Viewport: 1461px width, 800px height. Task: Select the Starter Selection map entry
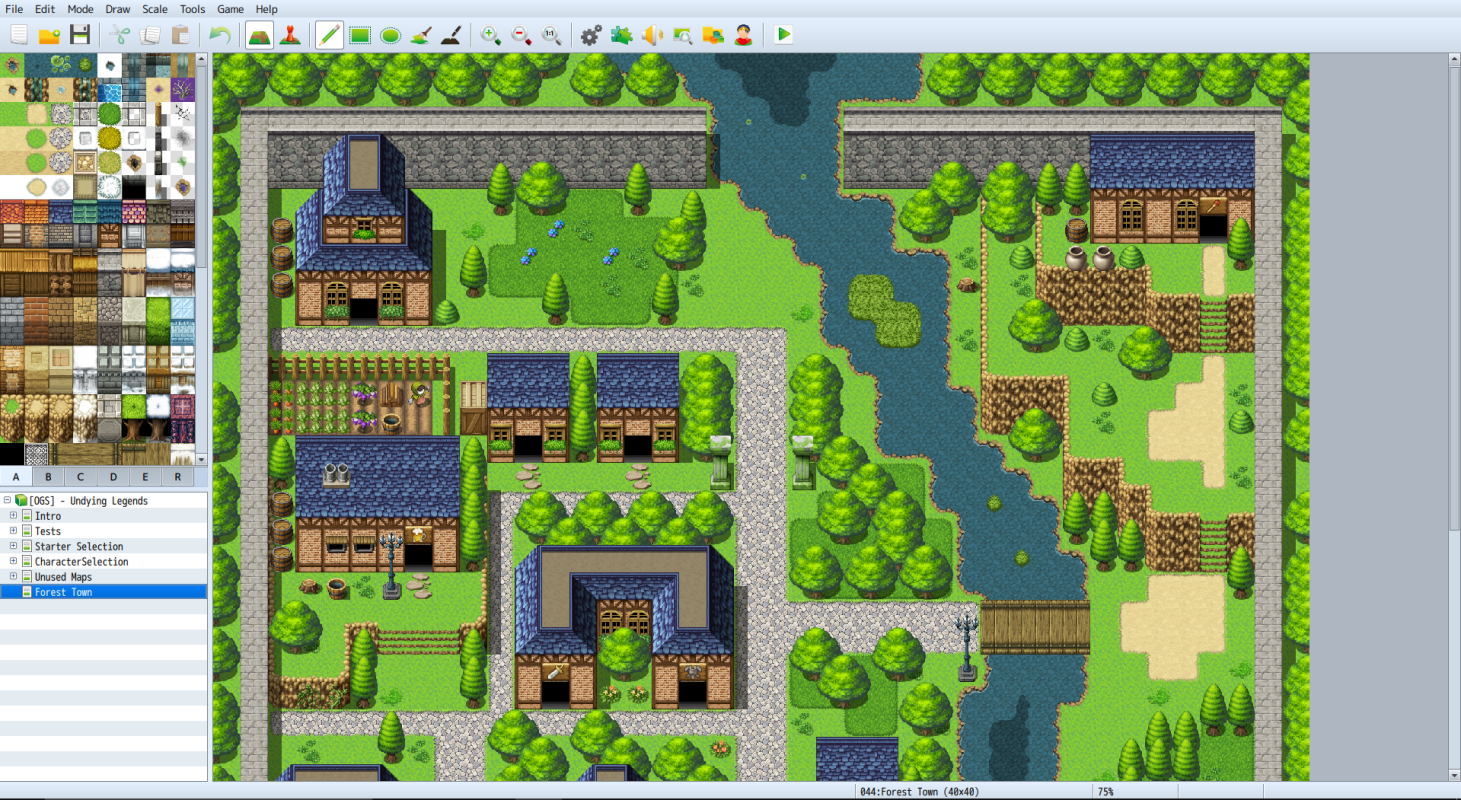pyautogui.click(x=79, y=547)
